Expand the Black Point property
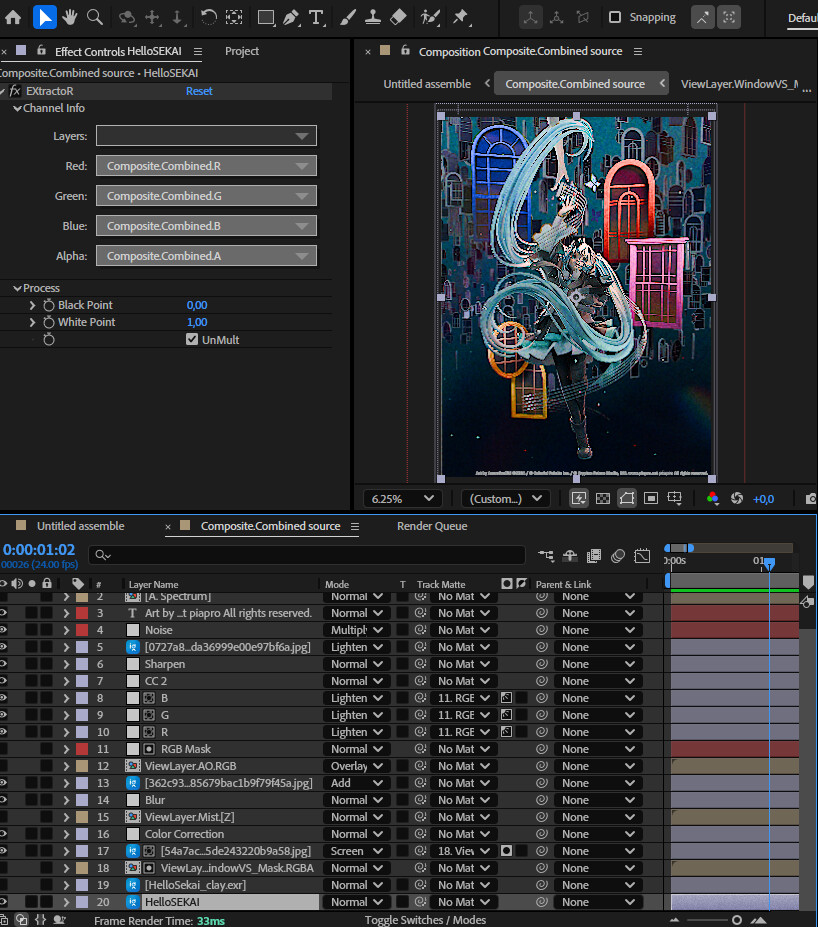Image resolution: width=818 pixels, height=927 pixels. point(32,305)
